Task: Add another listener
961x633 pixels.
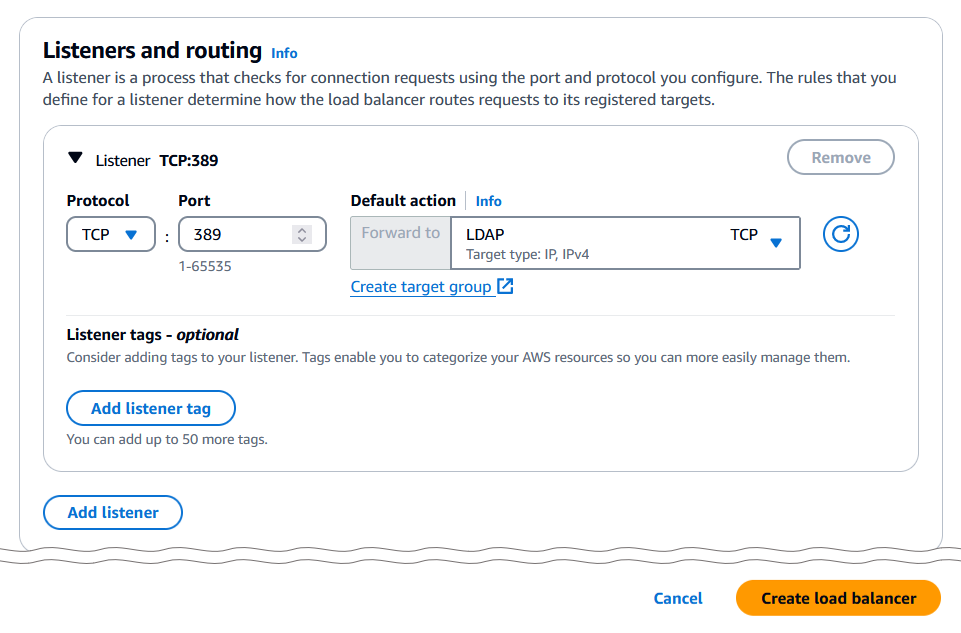Action: tap(113, 513)
